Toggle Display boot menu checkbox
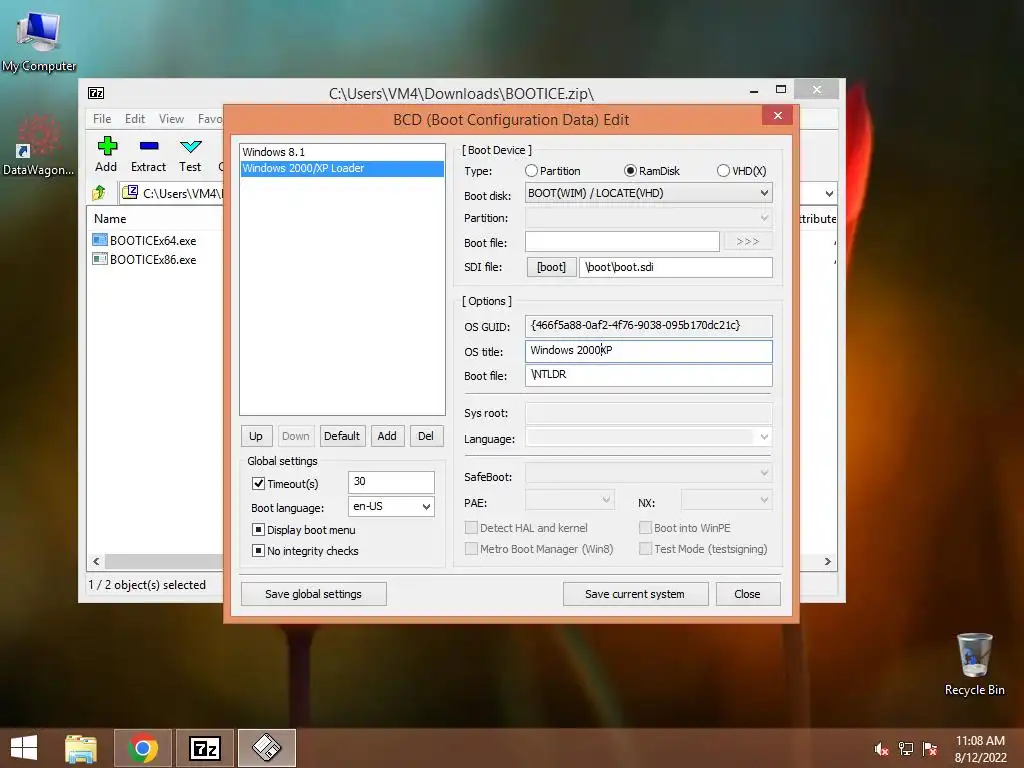This screenshot has height=768, width=1024. pos(259,530)
